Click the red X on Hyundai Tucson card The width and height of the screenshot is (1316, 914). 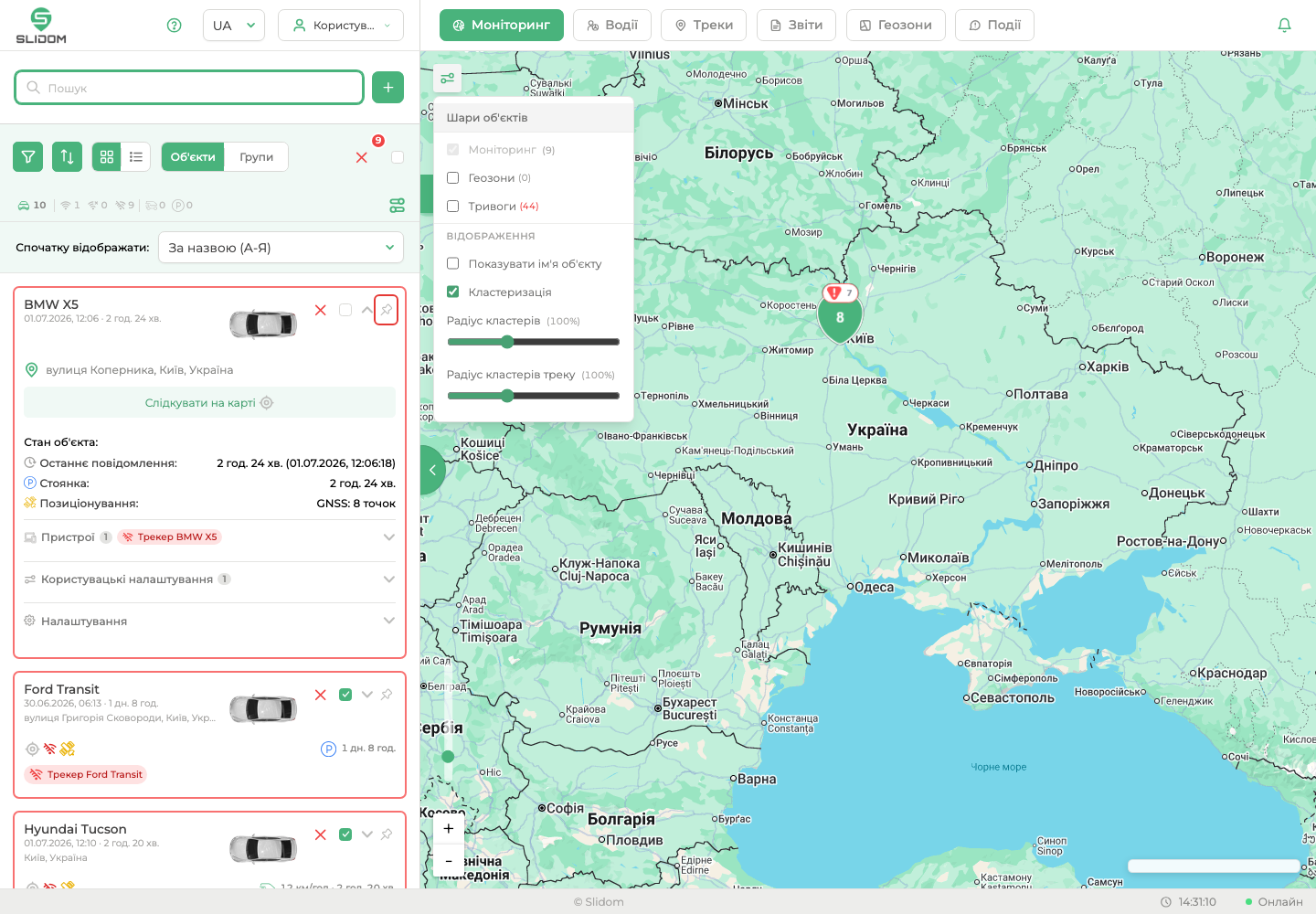[x=321, y=834]
